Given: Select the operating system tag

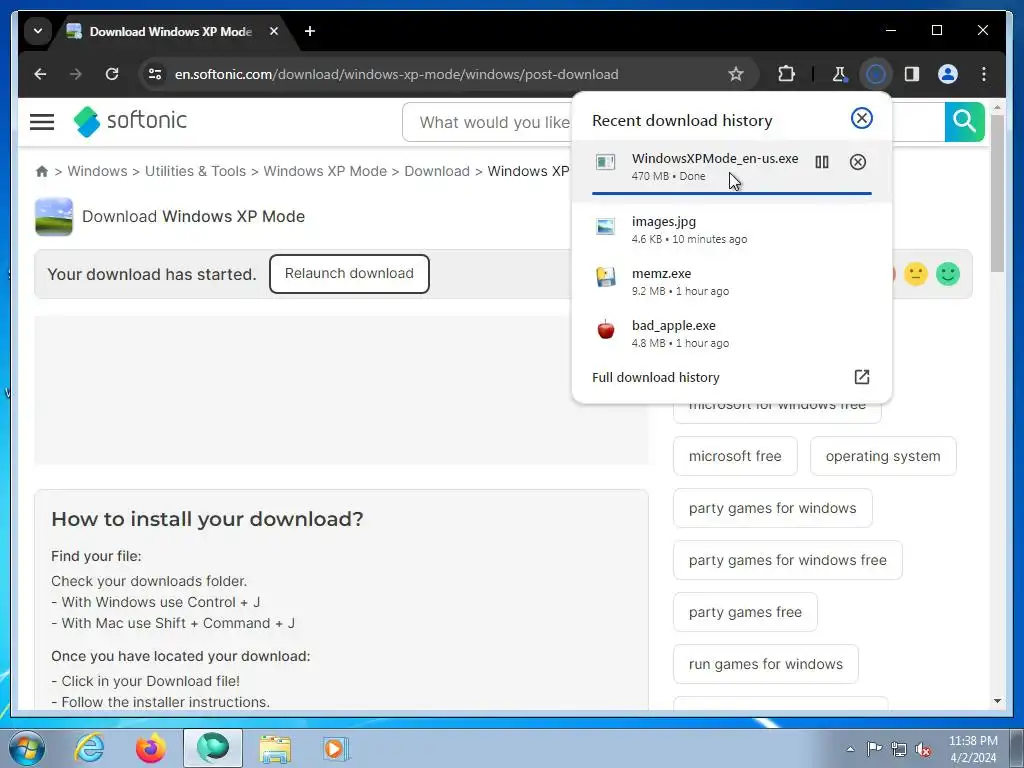Looking at the screenshot, I should click(x=883, y=456).
